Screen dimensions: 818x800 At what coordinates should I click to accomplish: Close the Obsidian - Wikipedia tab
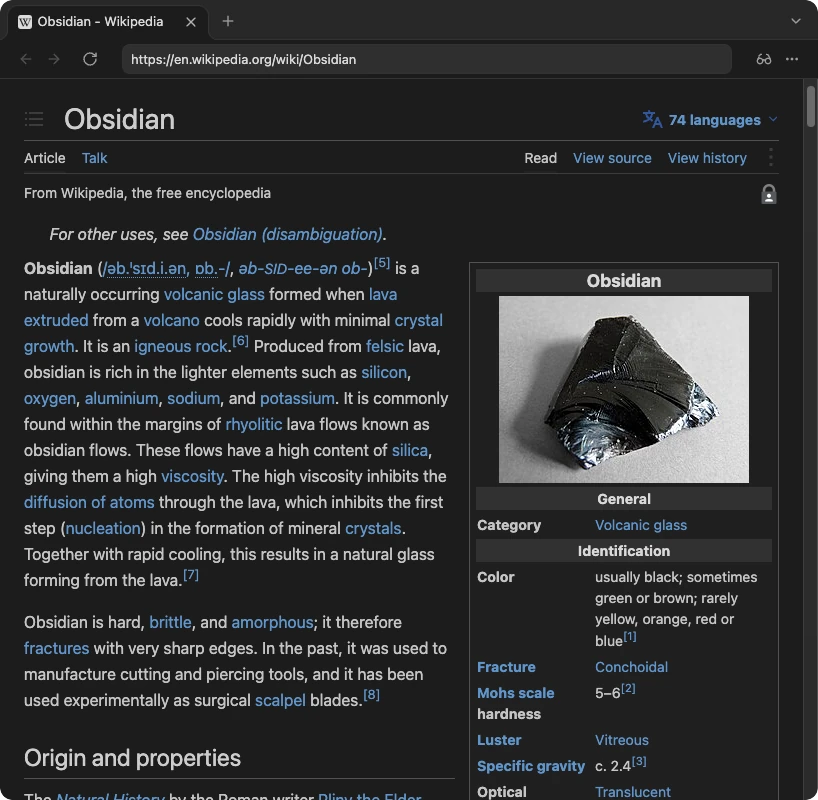pyautogui.click(x=191, y=22)
